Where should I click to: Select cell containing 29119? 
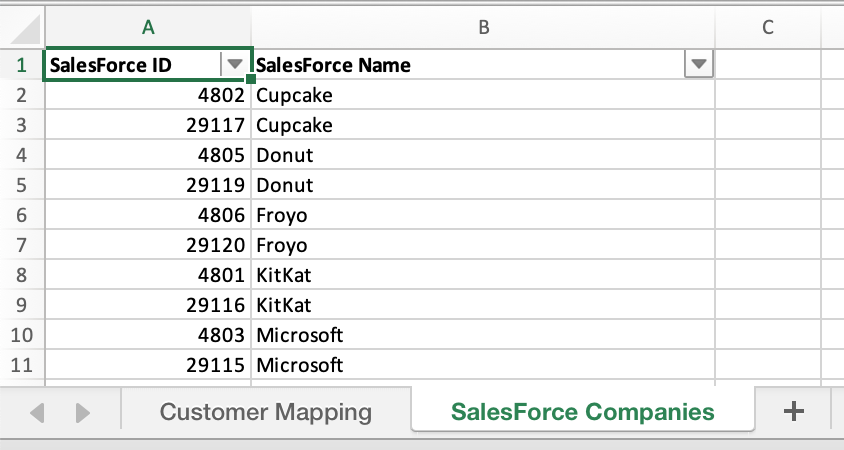coord(148,185)
